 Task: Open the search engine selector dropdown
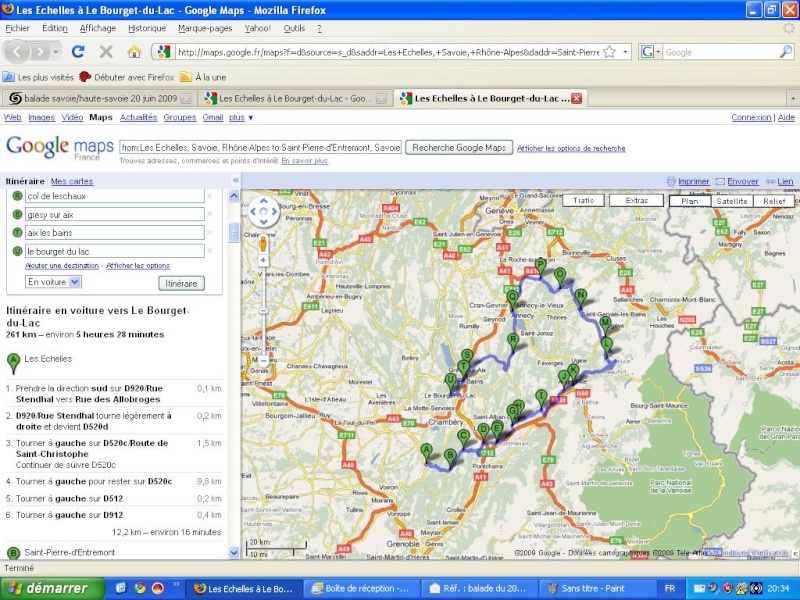click(x=651, y=52)
